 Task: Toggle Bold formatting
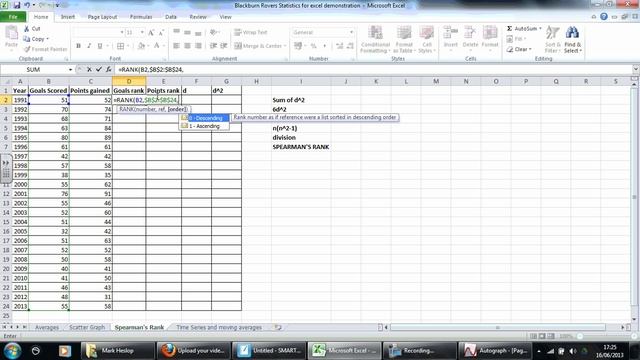click(x=78, y=46)
